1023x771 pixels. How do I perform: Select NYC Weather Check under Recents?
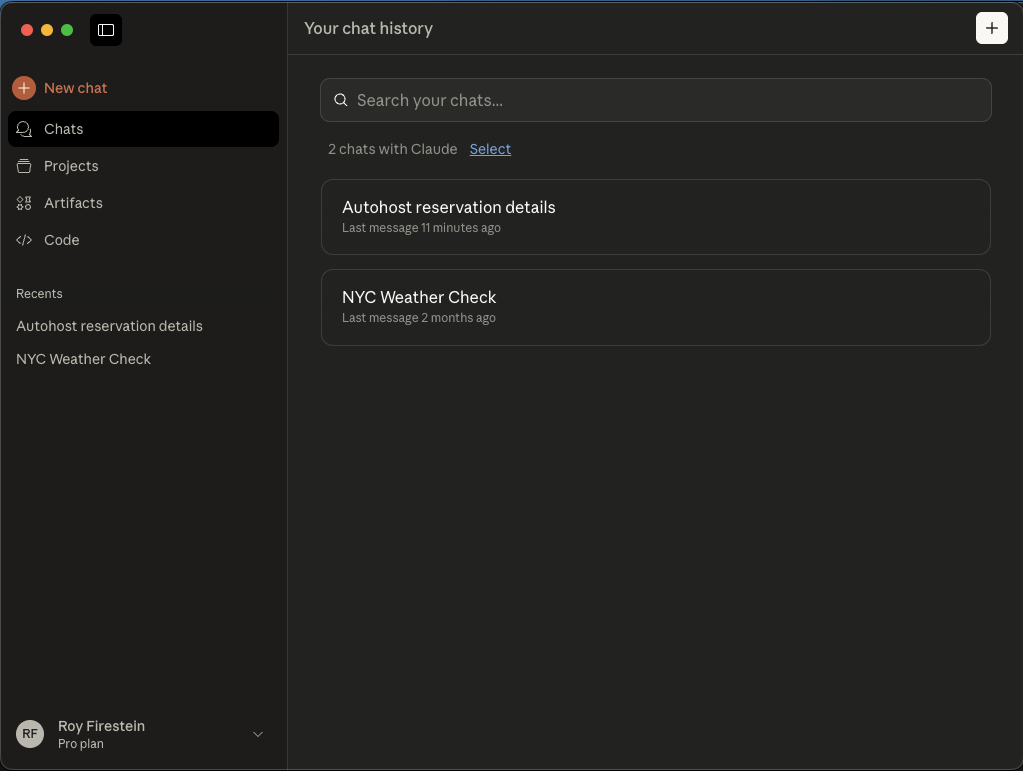[83, 359]
